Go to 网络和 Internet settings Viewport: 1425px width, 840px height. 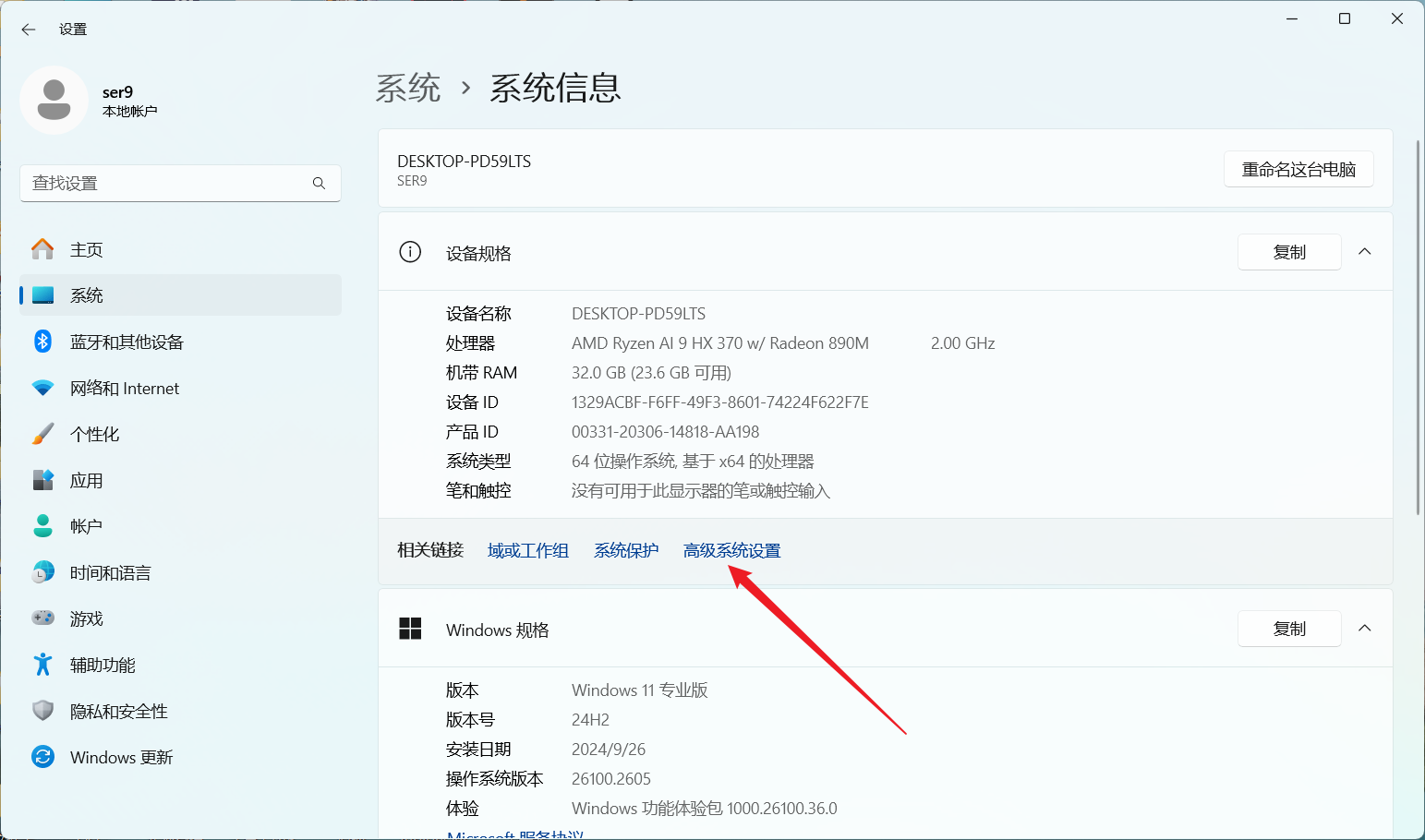pos(180,388)
